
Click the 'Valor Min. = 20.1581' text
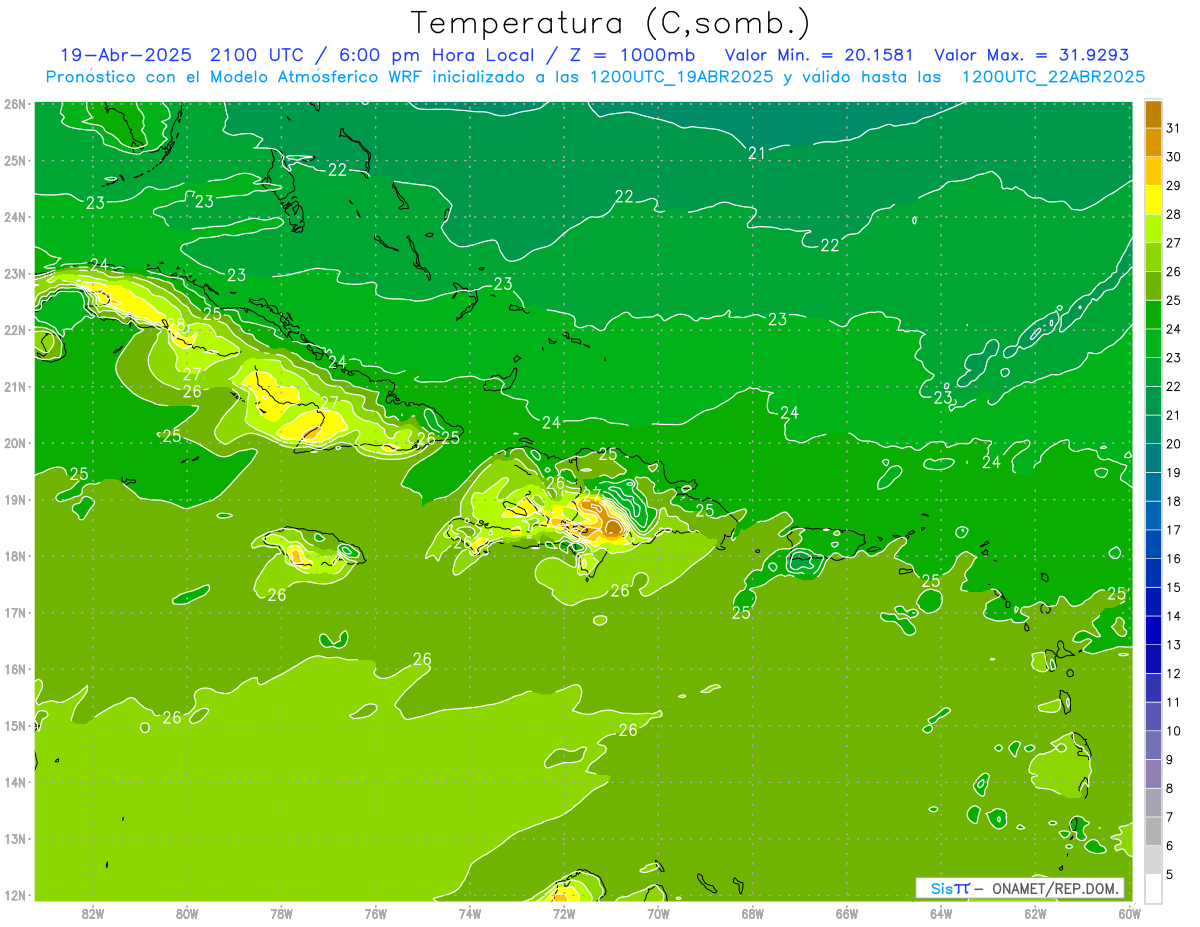[818, 54]
